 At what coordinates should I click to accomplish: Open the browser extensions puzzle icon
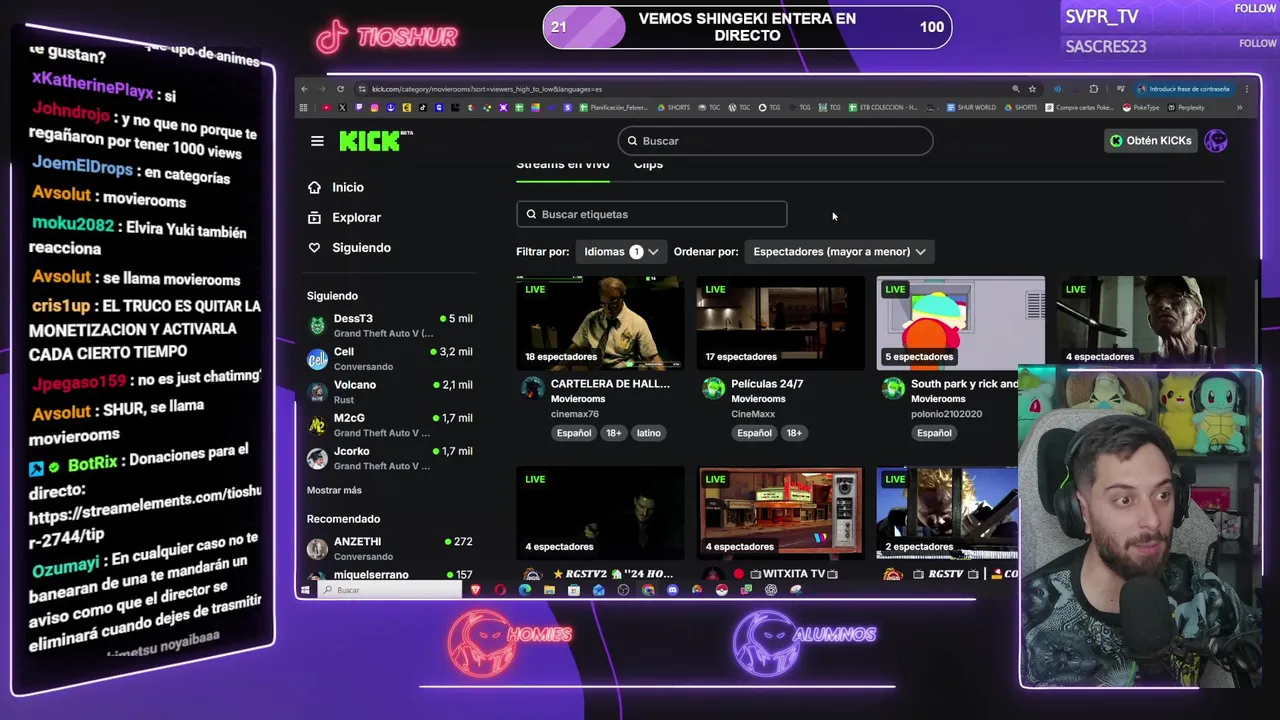1094,89
